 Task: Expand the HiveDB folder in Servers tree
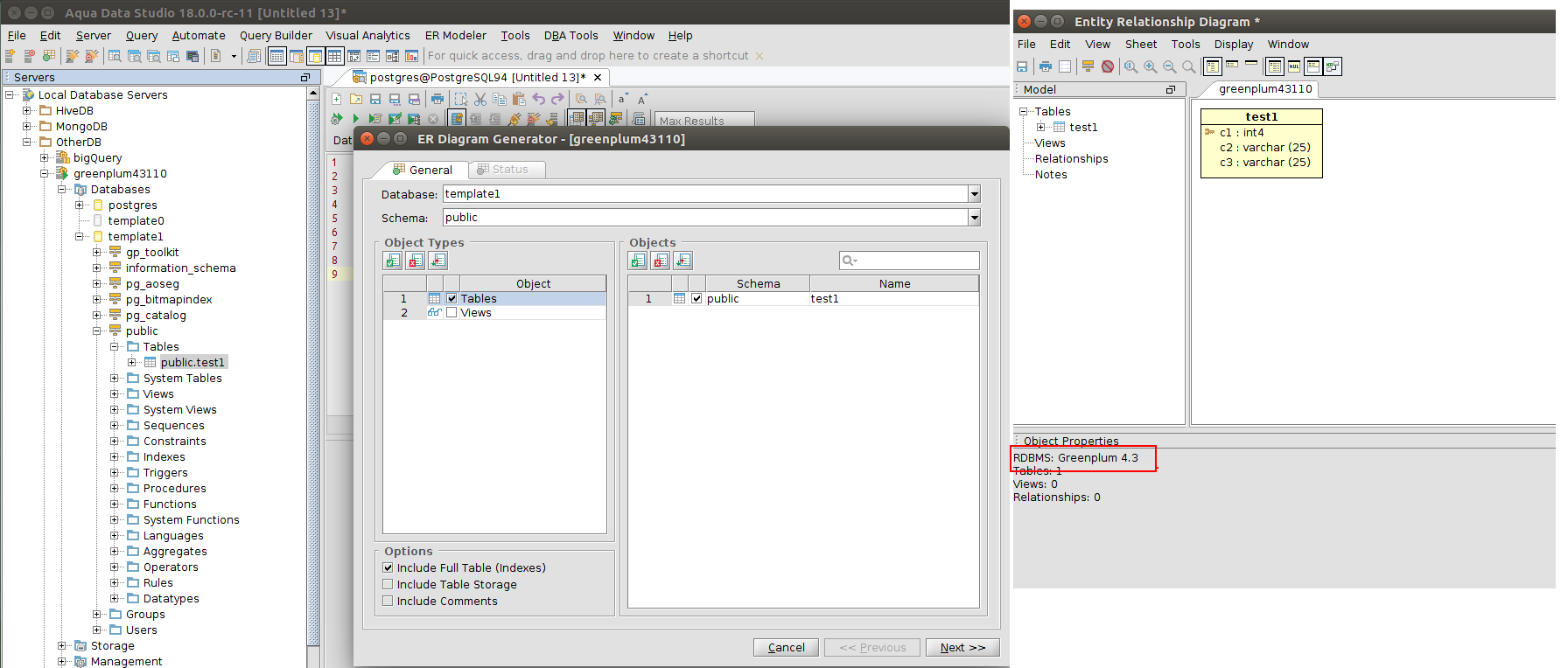click(x=27, y=110)
